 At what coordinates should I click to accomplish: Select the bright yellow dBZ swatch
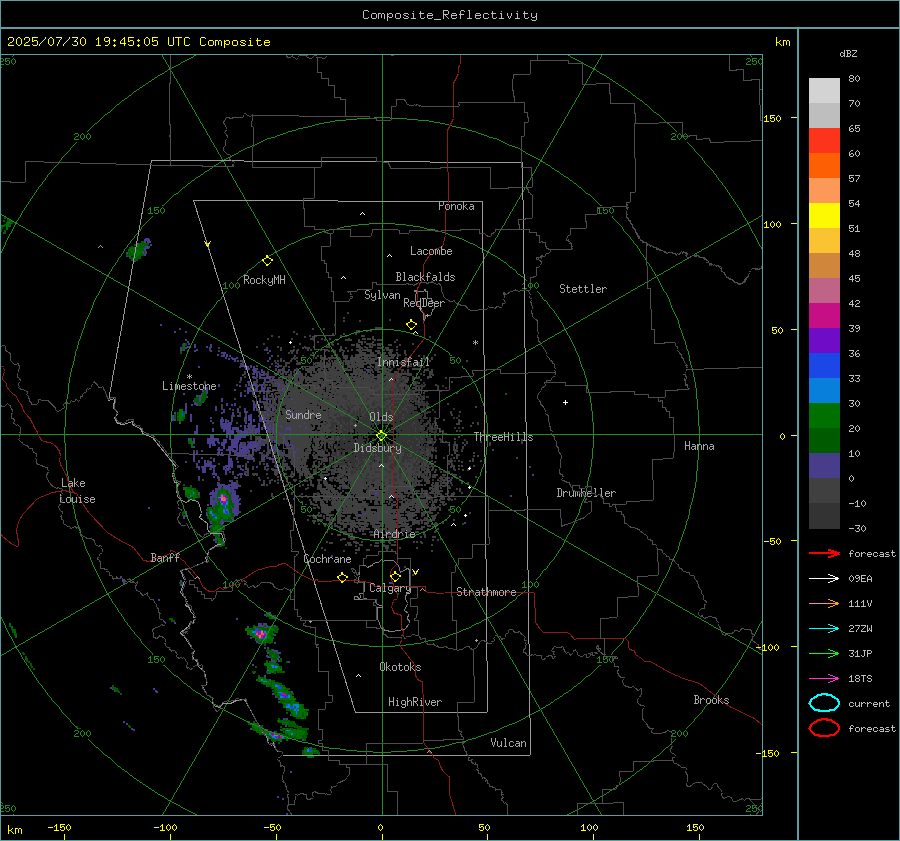(x=824, y=216)
